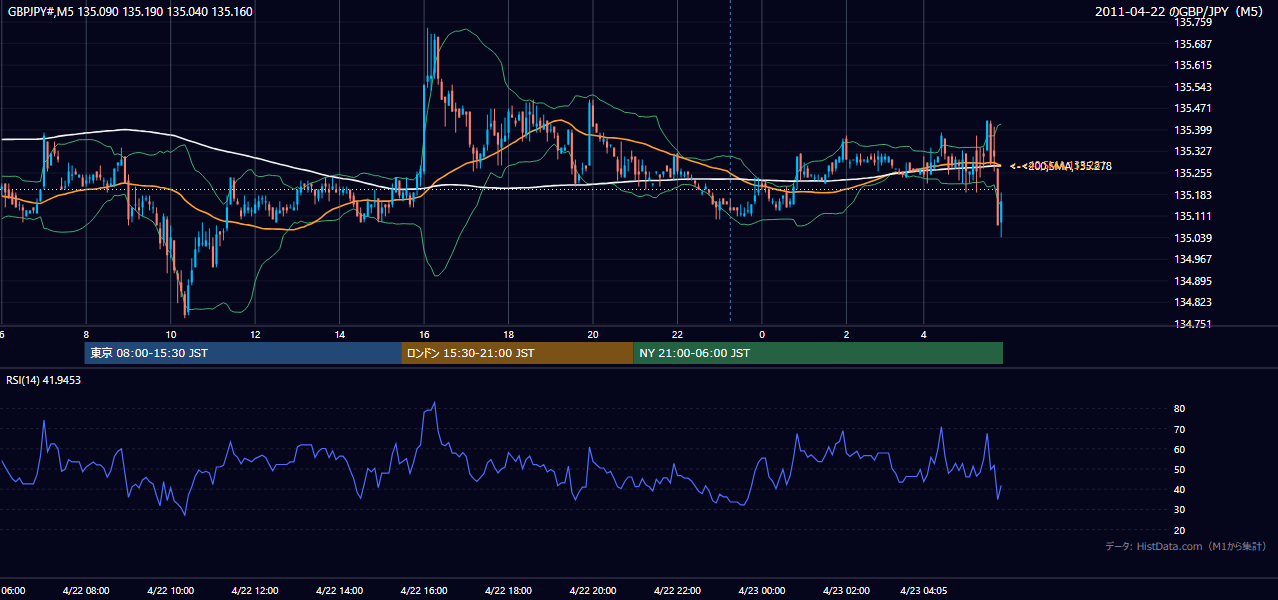The height and width of the screenshot is (600, 1278).
Task: Click RSI axis level 20
Action: coord(1180,530)
